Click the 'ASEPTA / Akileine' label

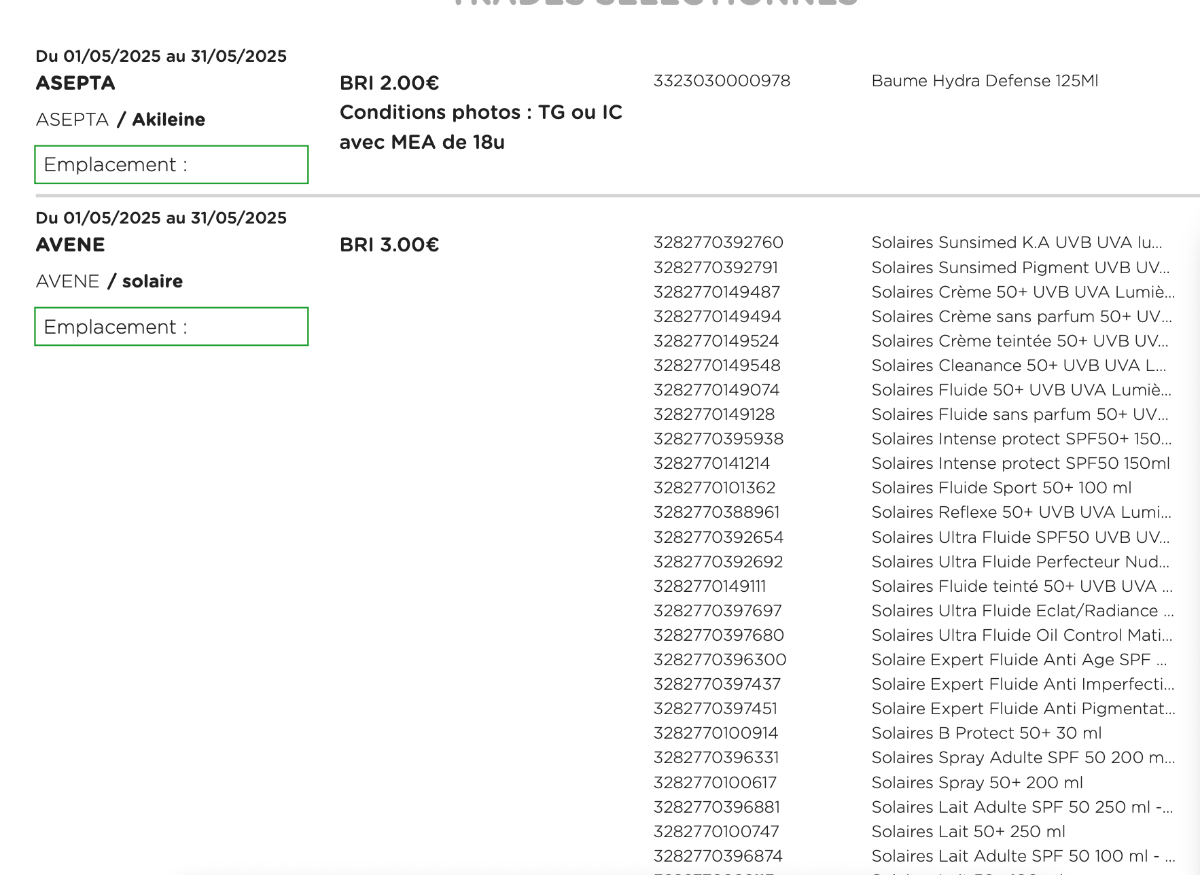(x=120, y=120)
